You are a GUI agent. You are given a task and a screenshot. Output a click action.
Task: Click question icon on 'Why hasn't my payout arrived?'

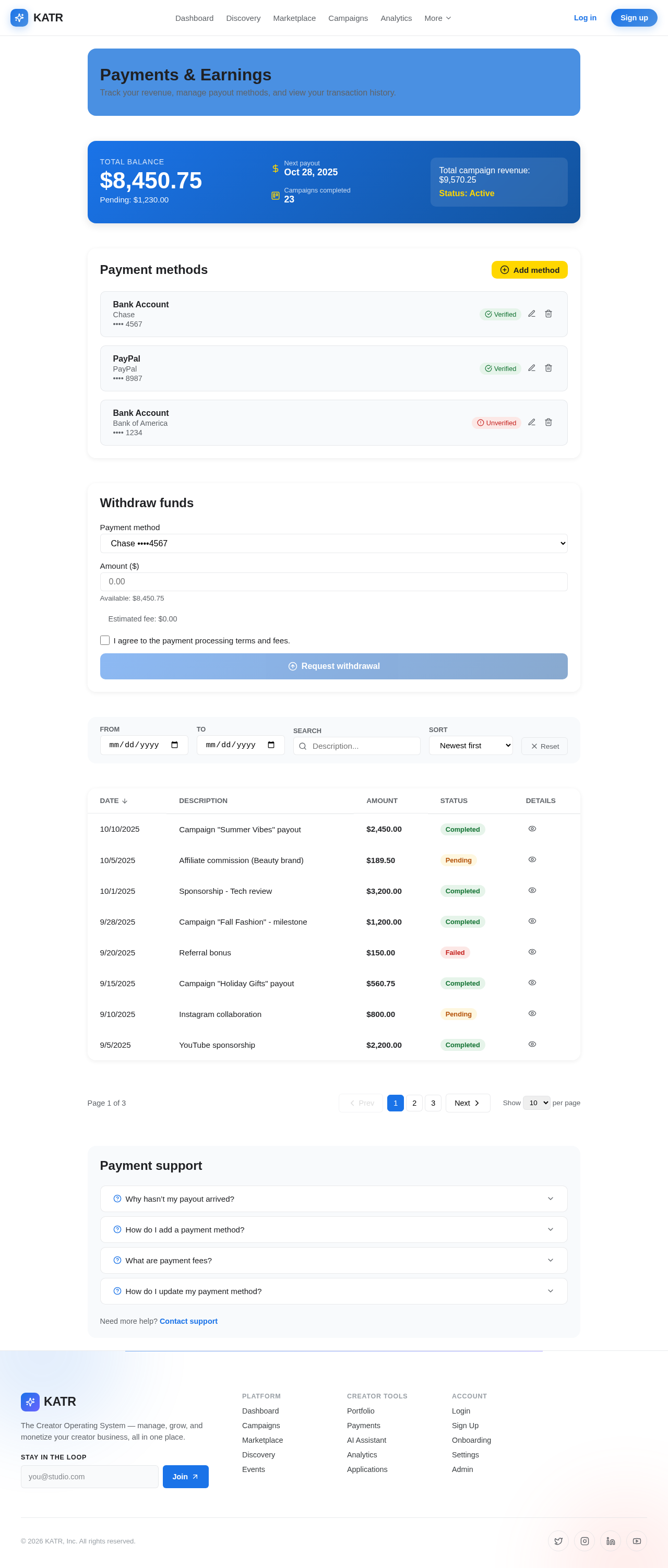(117, 1199)
